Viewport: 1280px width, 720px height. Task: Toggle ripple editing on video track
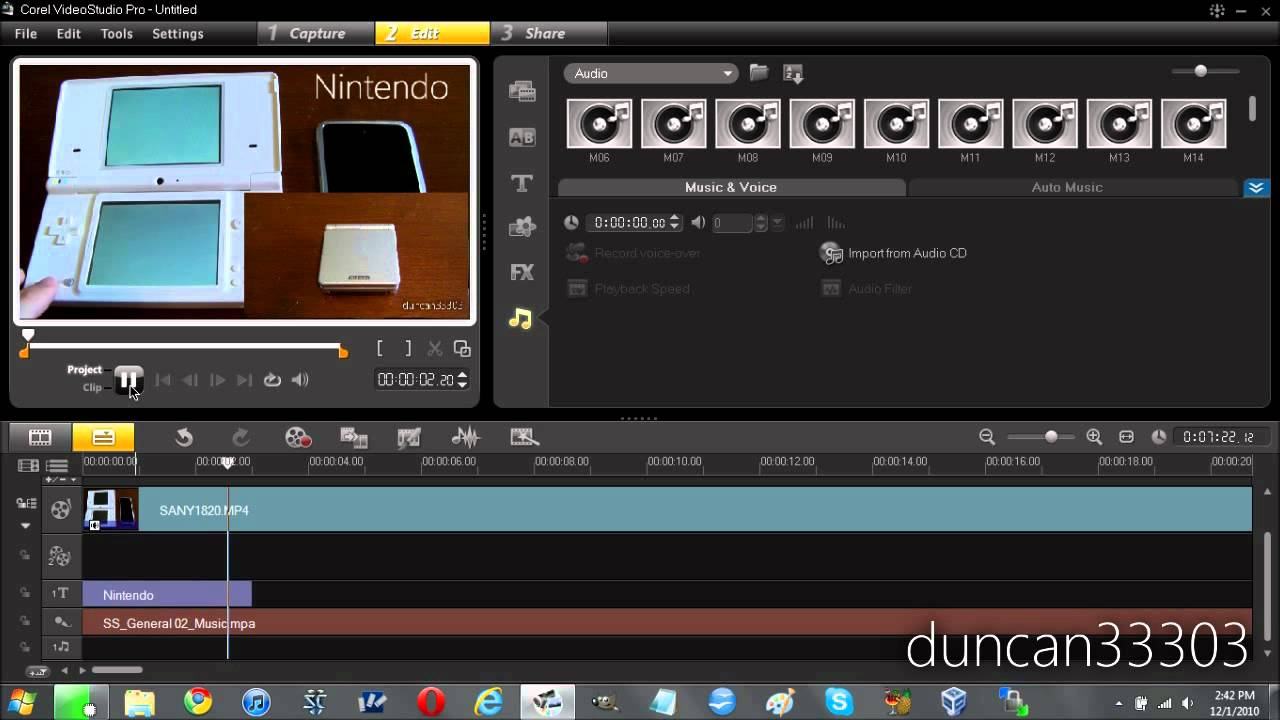click(26, 504)
